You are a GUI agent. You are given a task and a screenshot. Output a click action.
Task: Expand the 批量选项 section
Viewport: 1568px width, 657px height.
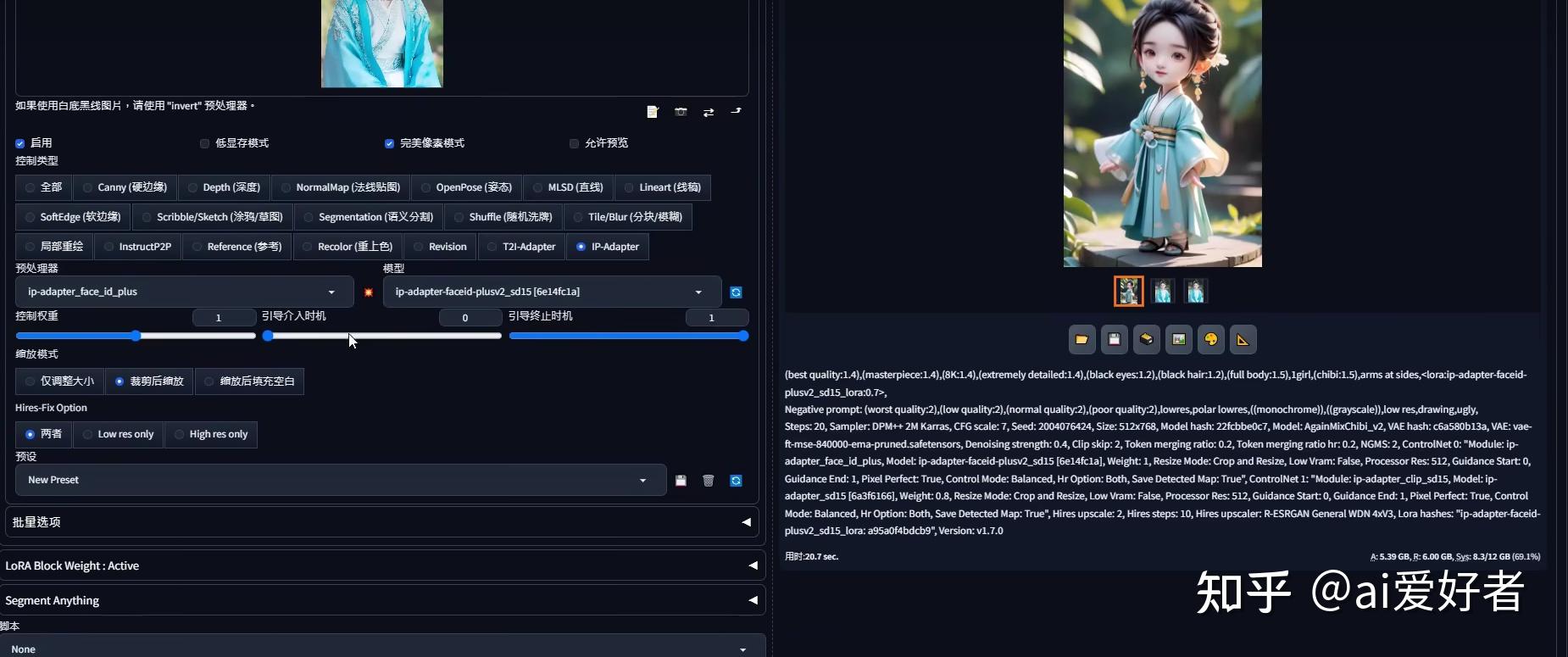click(381, 522)
